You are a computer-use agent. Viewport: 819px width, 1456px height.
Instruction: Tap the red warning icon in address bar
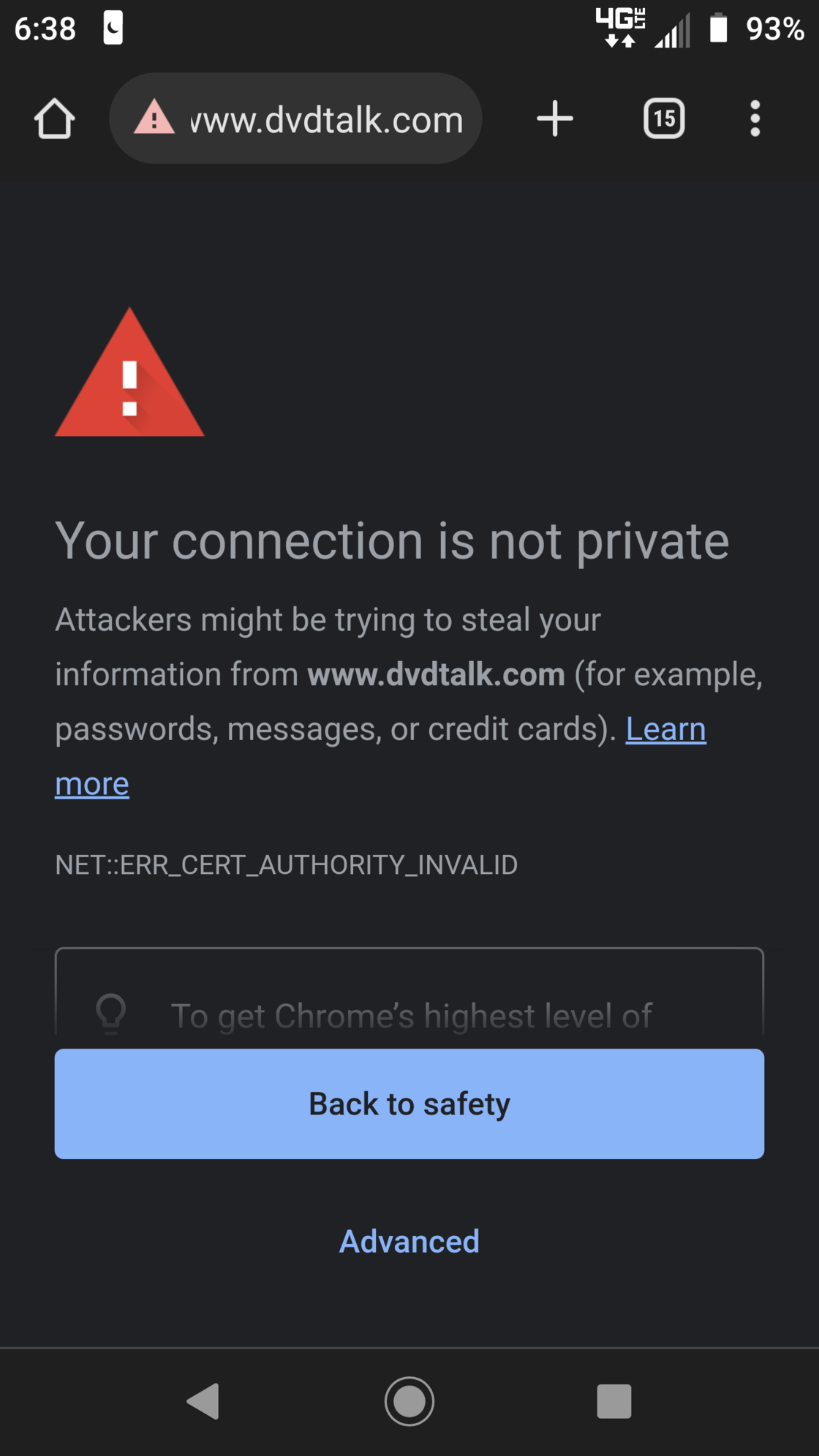click(x=154, y=118)
